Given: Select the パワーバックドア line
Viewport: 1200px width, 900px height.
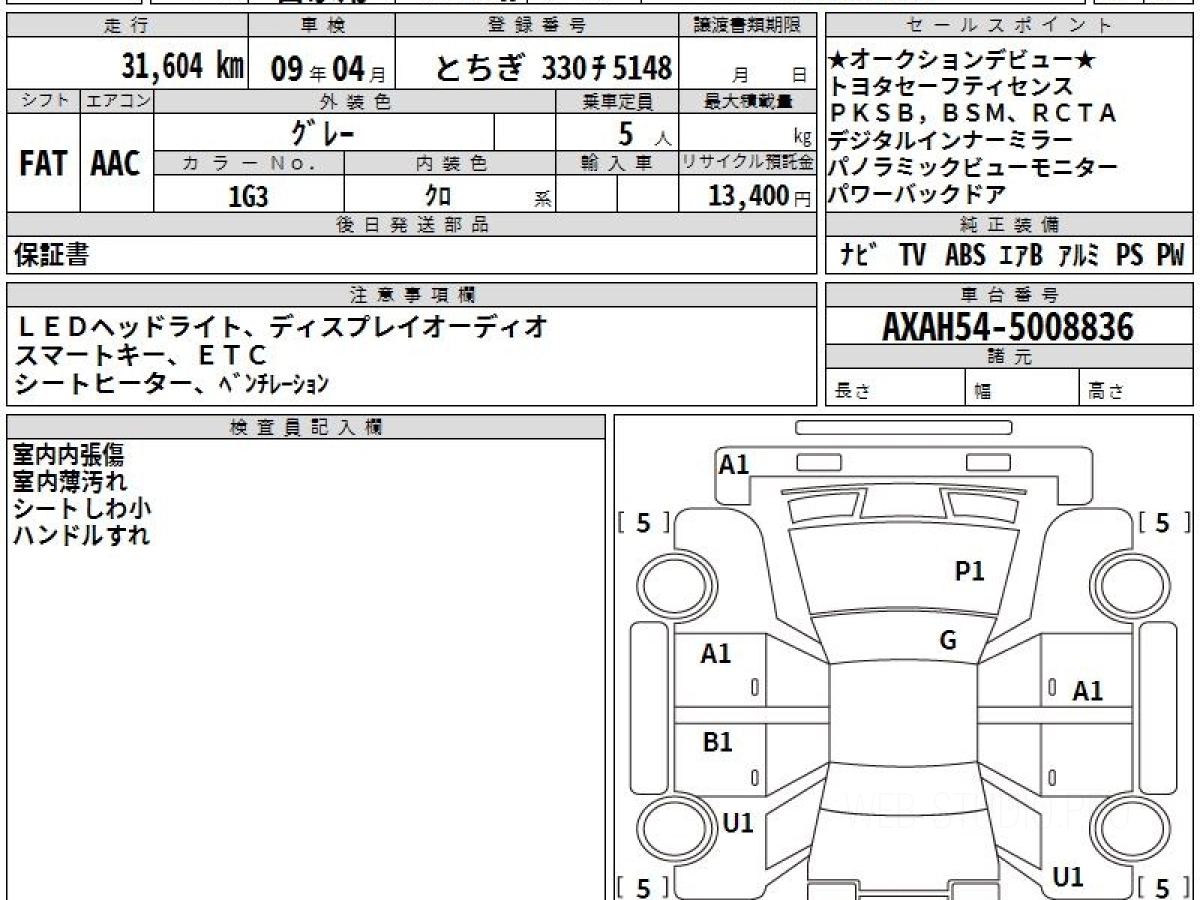Looking at the screenshot, I should [917, 194].
